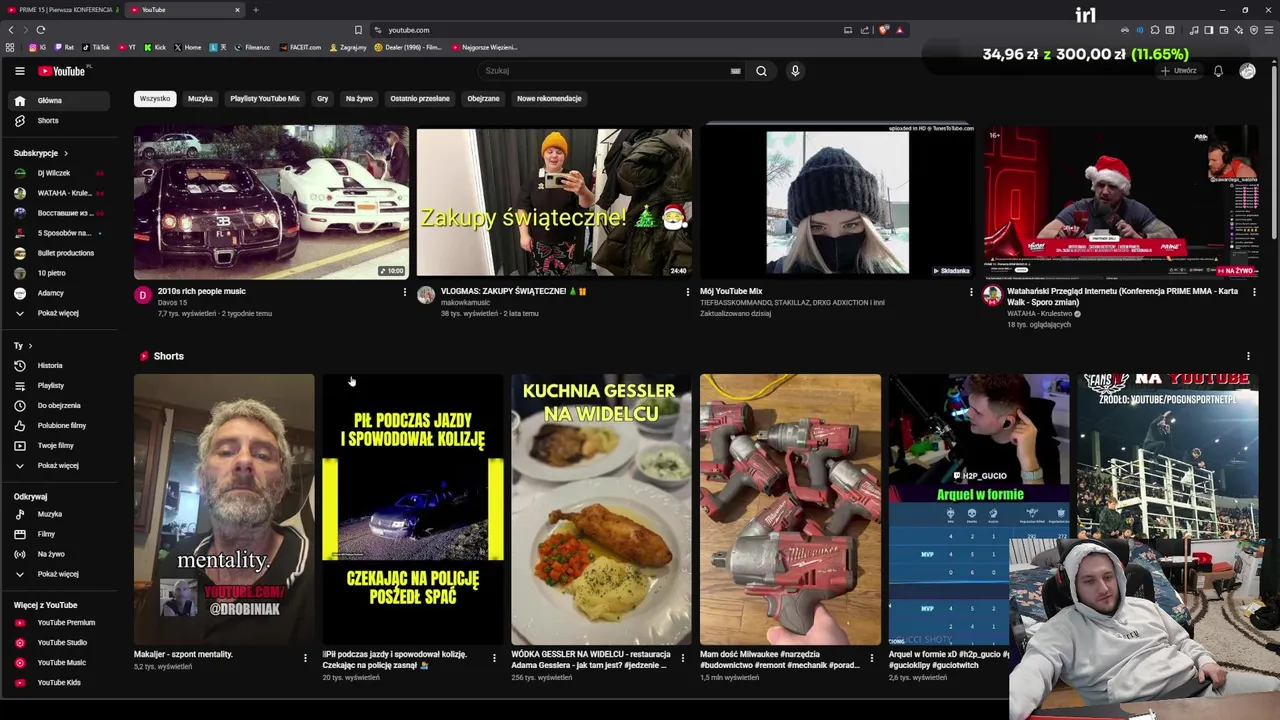Viewport: 1280px width, 720px height.
Task: Select the Wszystko filter chip
Action: (155, 98)
